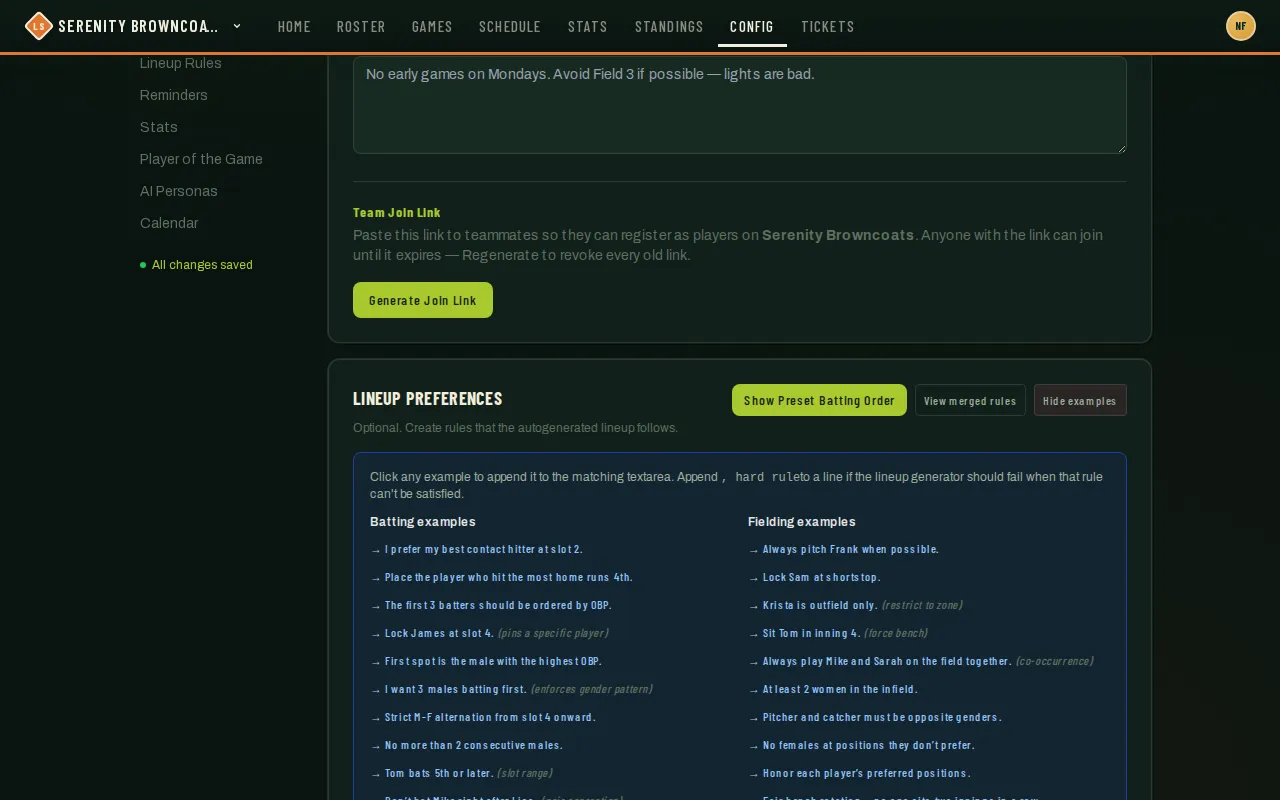Open the Roster tab
The width and height of the screenshot is (1280, 800).
(361, 26)
